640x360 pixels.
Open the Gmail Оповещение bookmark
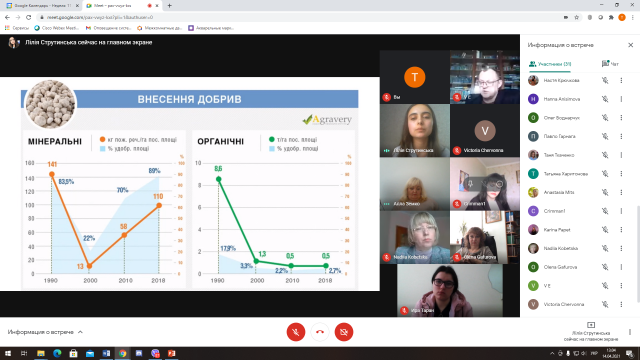[x=109, y=28]
